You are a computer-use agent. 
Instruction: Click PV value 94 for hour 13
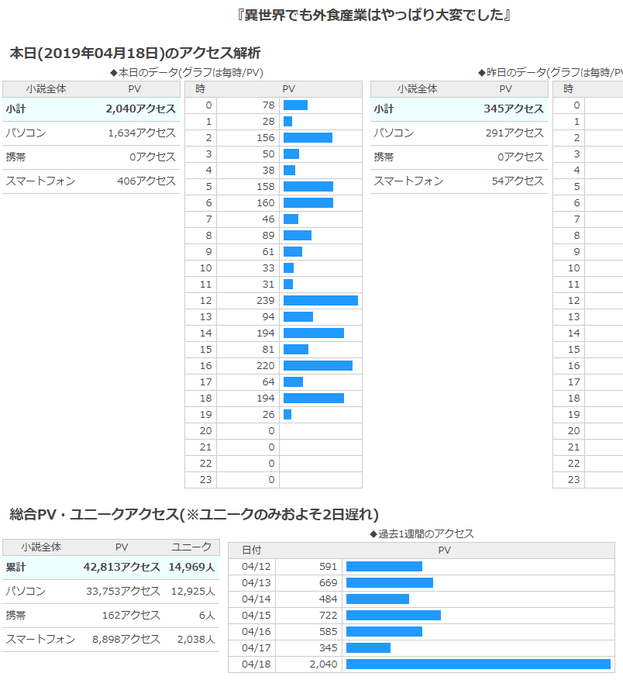tap(268, 317)
